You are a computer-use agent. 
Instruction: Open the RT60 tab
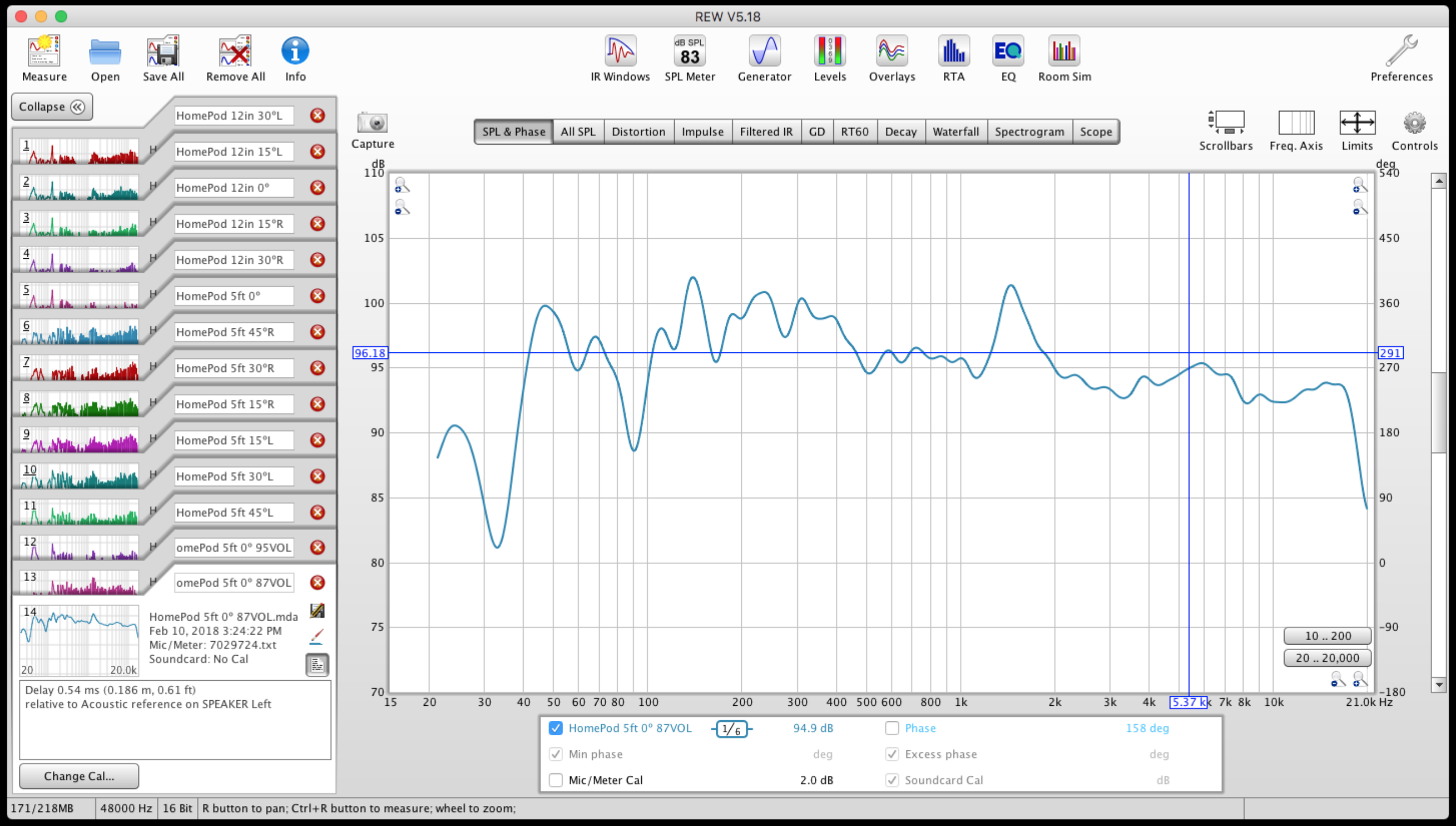[x=854, y=131]
